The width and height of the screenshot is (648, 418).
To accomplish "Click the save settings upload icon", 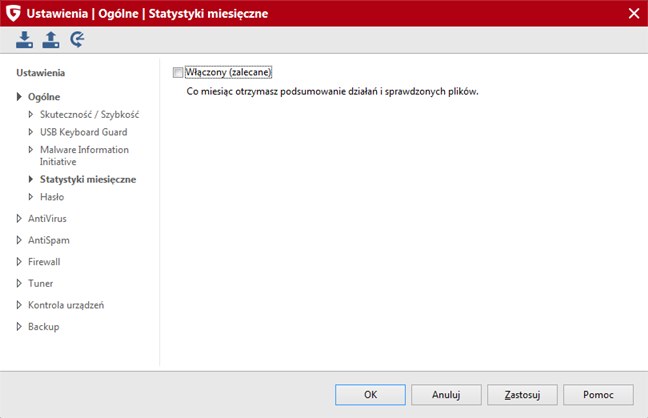I will click(x=51, y=40).
